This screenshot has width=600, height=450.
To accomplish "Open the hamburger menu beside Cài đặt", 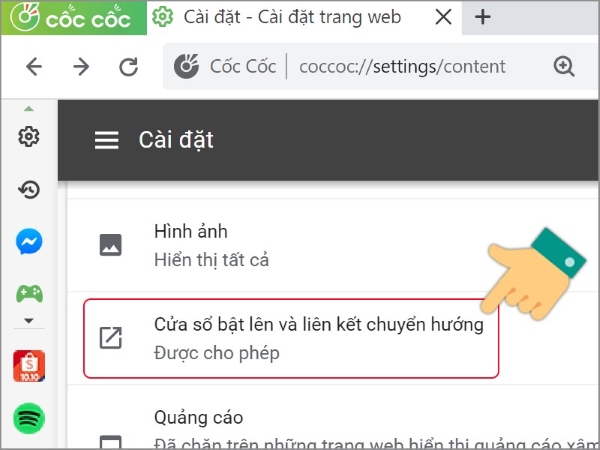I will click(x=106, y=140).
